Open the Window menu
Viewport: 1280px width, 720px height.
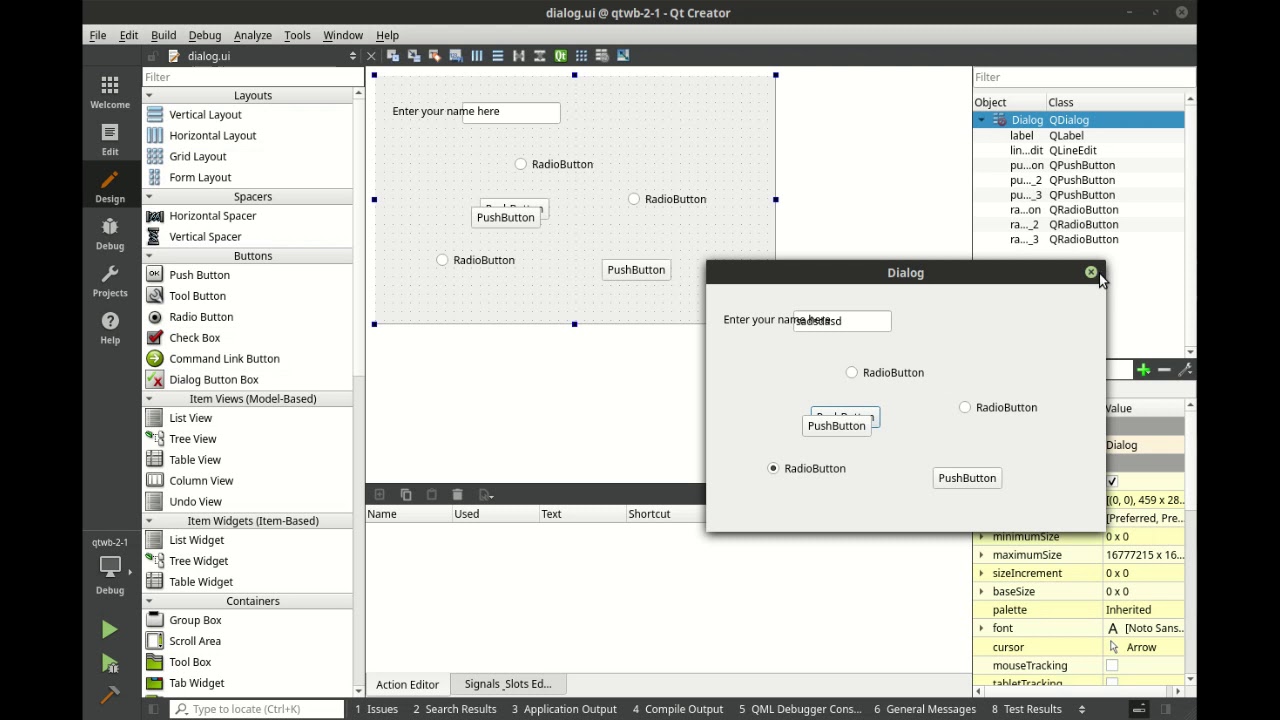[x=343, y=35]
